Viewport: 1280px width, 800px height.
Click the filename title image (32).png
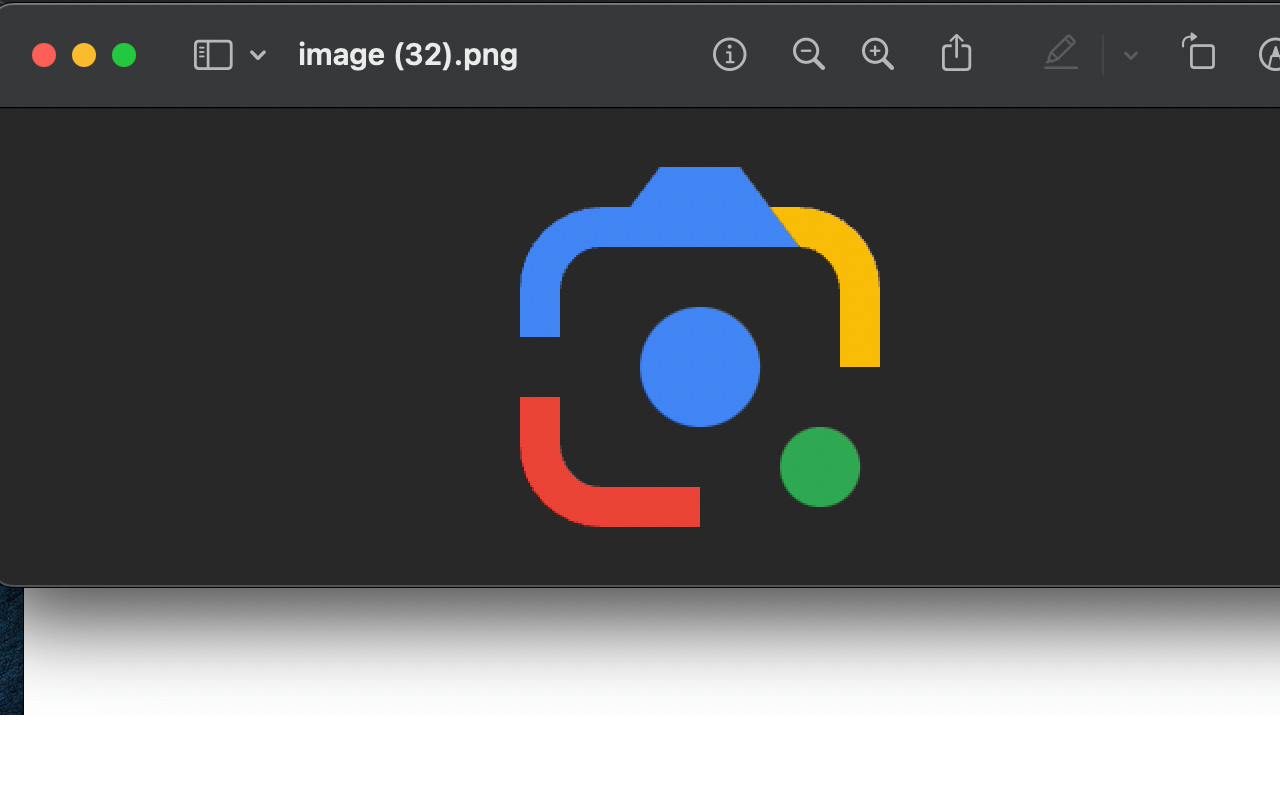coord(407,54)
